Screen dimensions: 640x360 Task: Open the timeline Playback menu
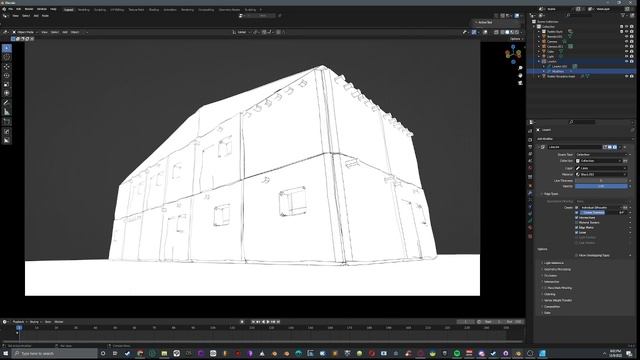(x=18, y=322)
